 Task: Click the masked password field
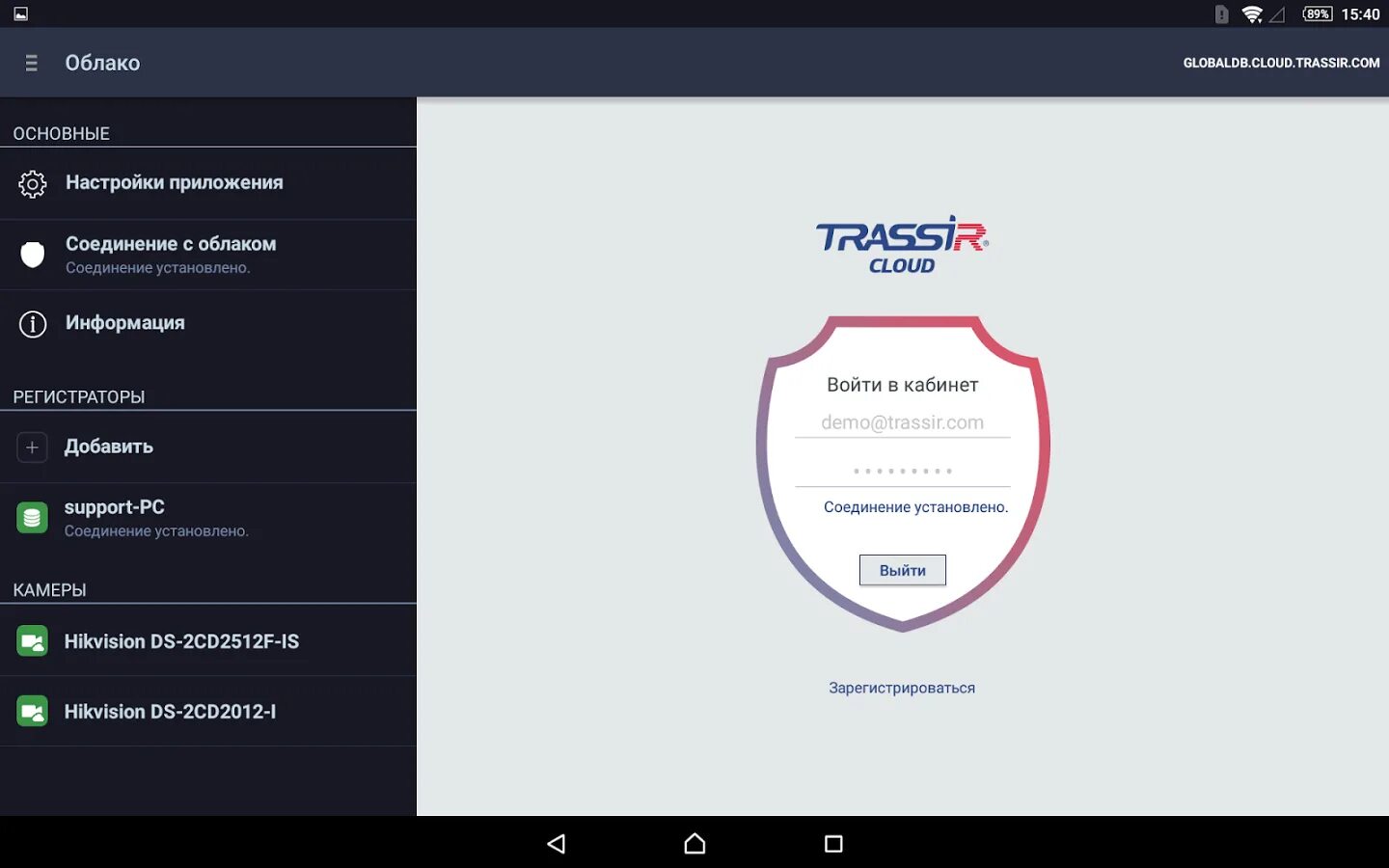pyautogui.click(x=903, y=471)
